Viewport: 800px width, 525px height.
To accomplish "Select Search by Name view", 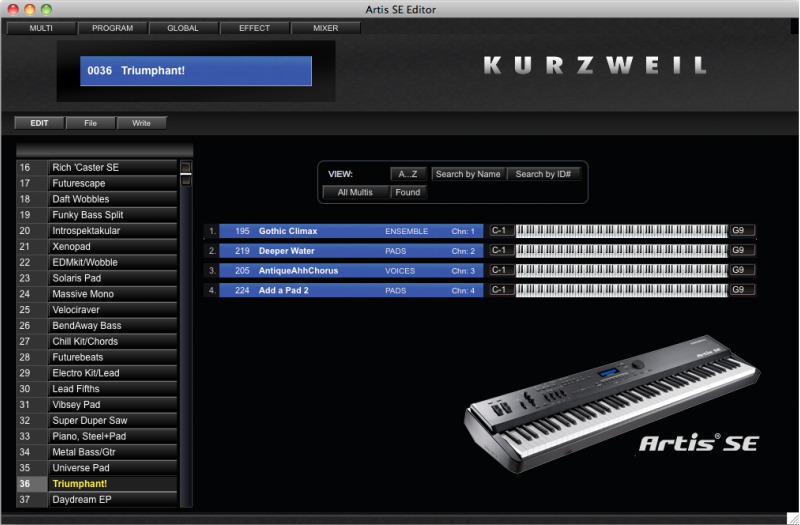I will pos(468,174).
